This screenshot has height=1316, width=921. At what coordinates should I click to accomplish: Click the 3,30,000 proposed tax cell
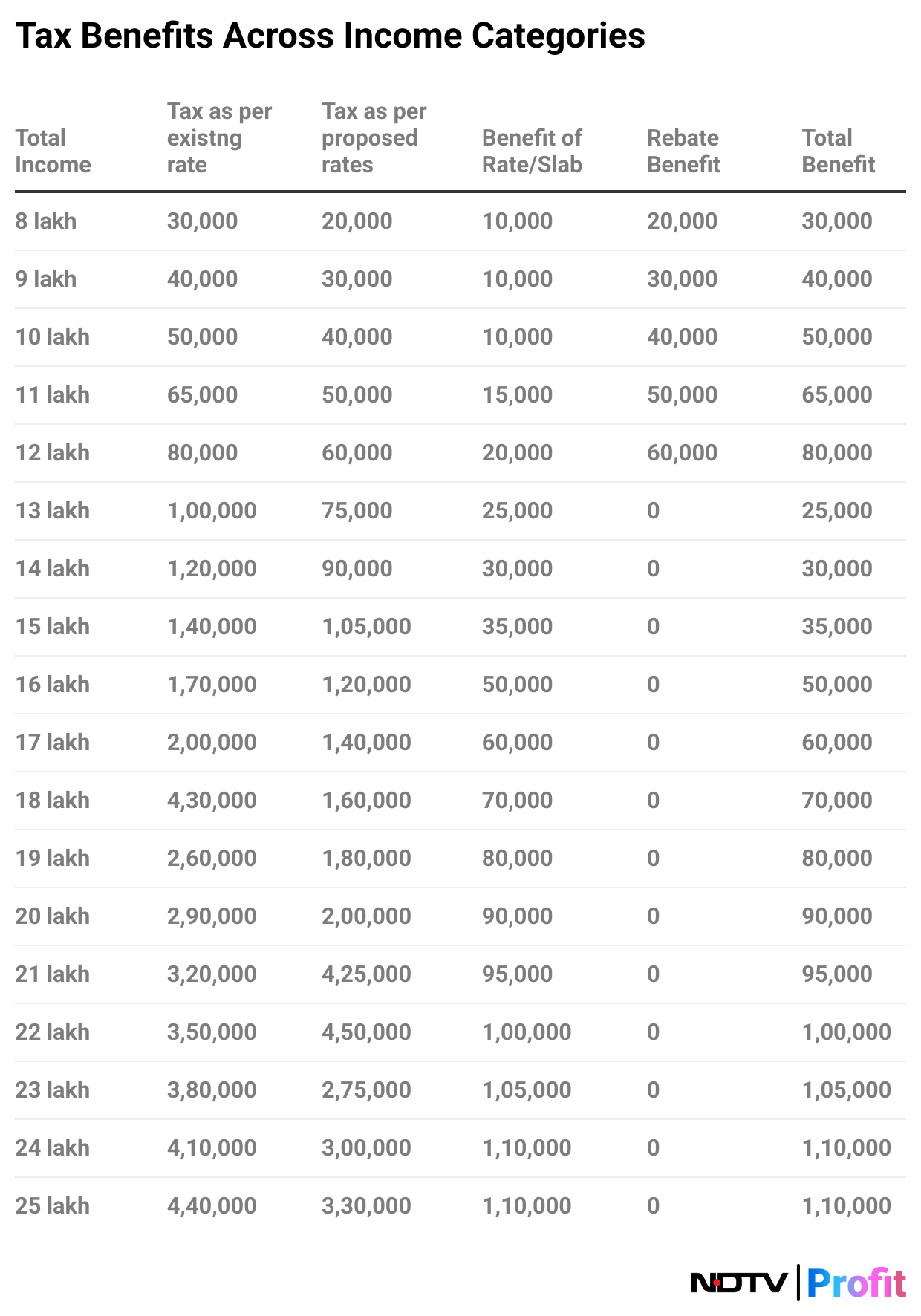(366, 1205)
